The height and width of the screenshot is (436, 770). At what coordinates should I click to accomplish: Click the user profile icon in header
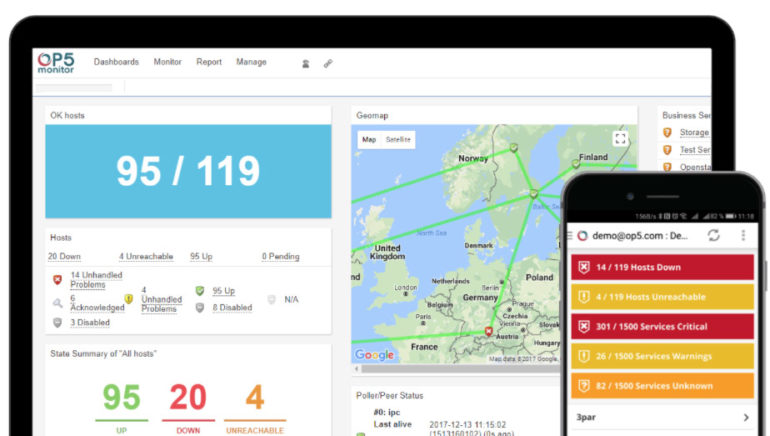(x=305, y=64)
